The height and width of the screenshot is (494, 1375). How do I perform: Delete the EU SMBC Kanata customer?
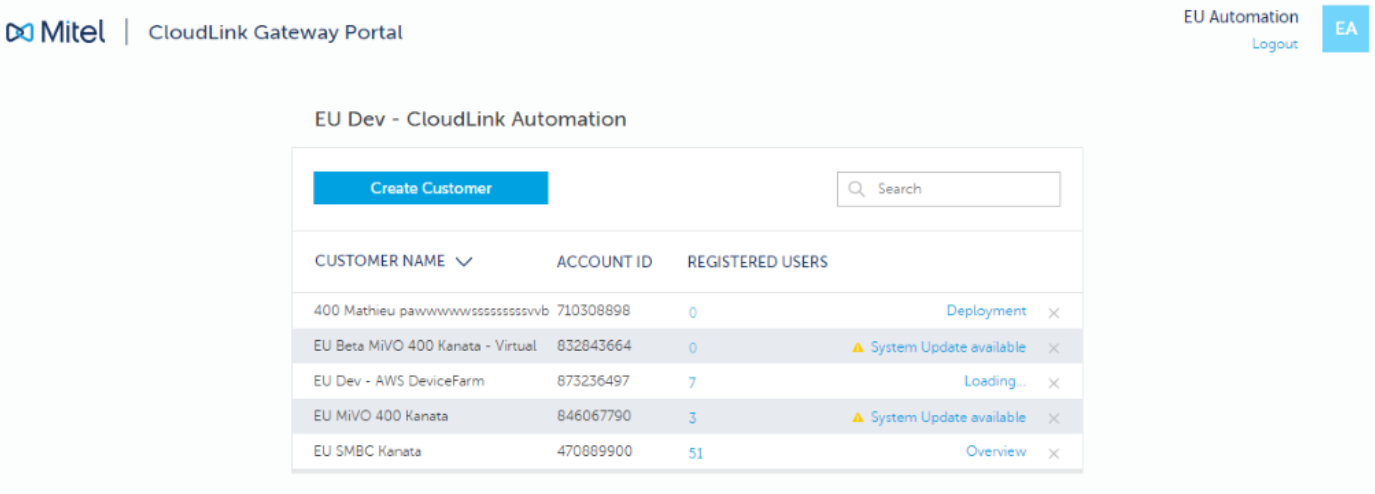[x=1053, y=453]
